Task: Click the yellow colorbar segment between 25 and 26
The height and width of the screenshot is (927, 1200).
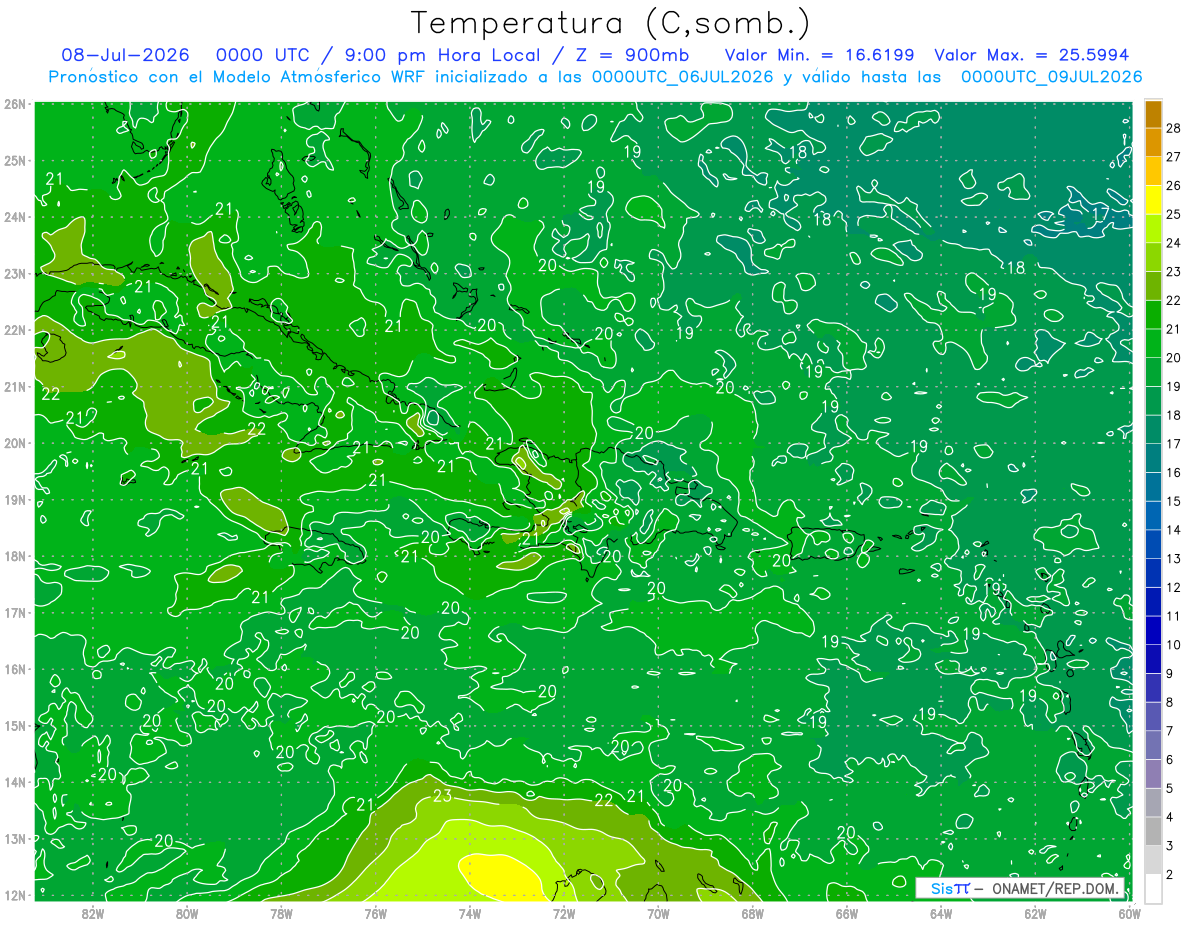Action: coord(1153,200)
